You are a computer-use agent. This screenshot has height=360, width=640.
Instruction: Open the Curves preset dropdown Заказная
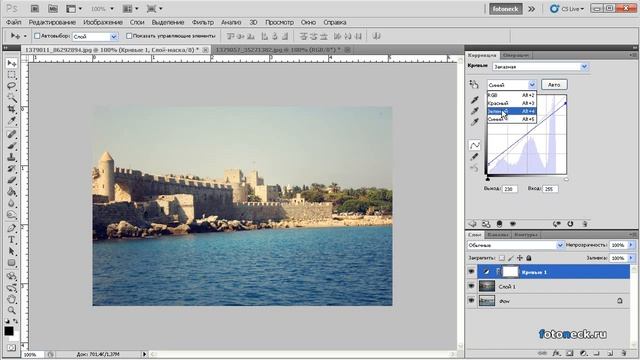(540, 67)
